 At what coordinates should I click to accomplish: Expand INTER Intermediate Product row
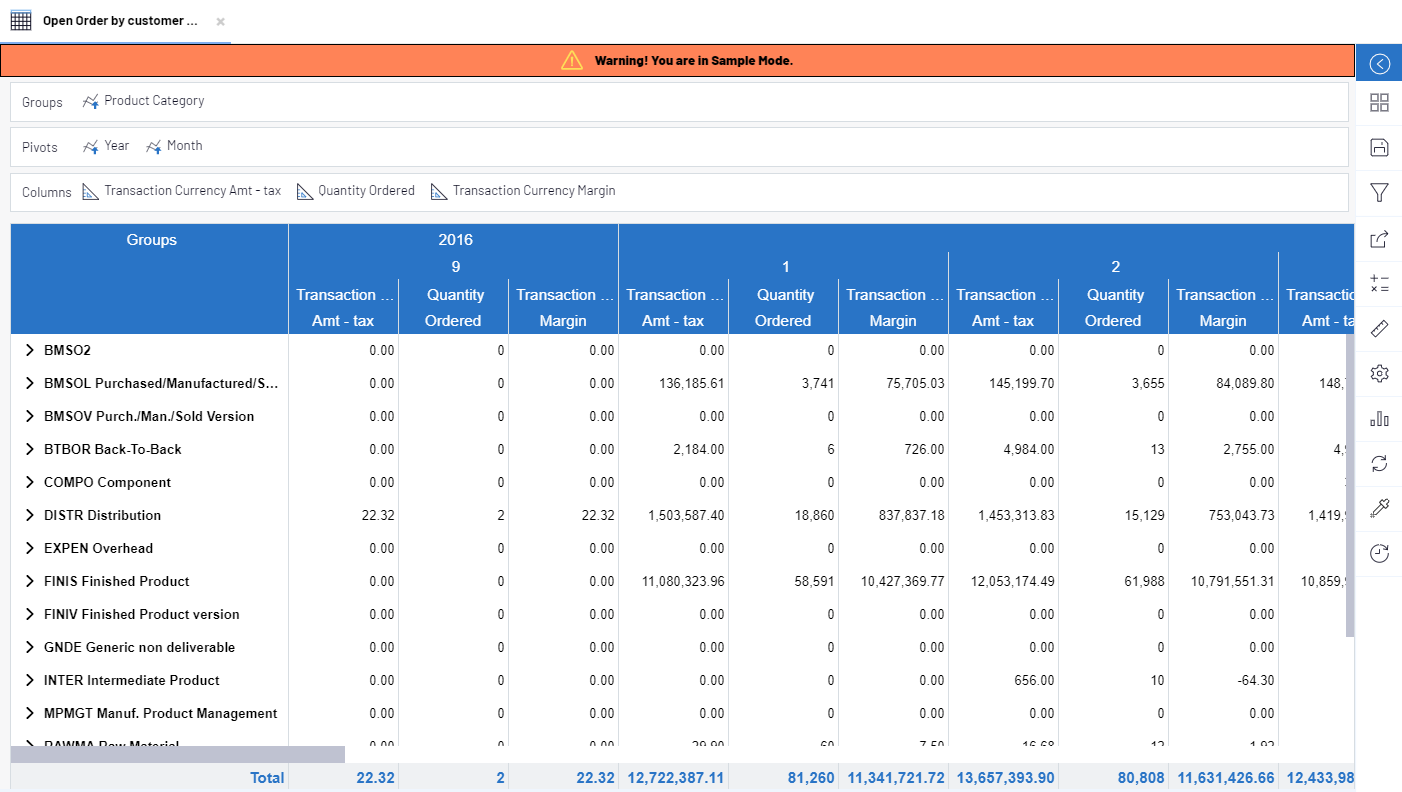pyautogui.click(x=30, y=680)
